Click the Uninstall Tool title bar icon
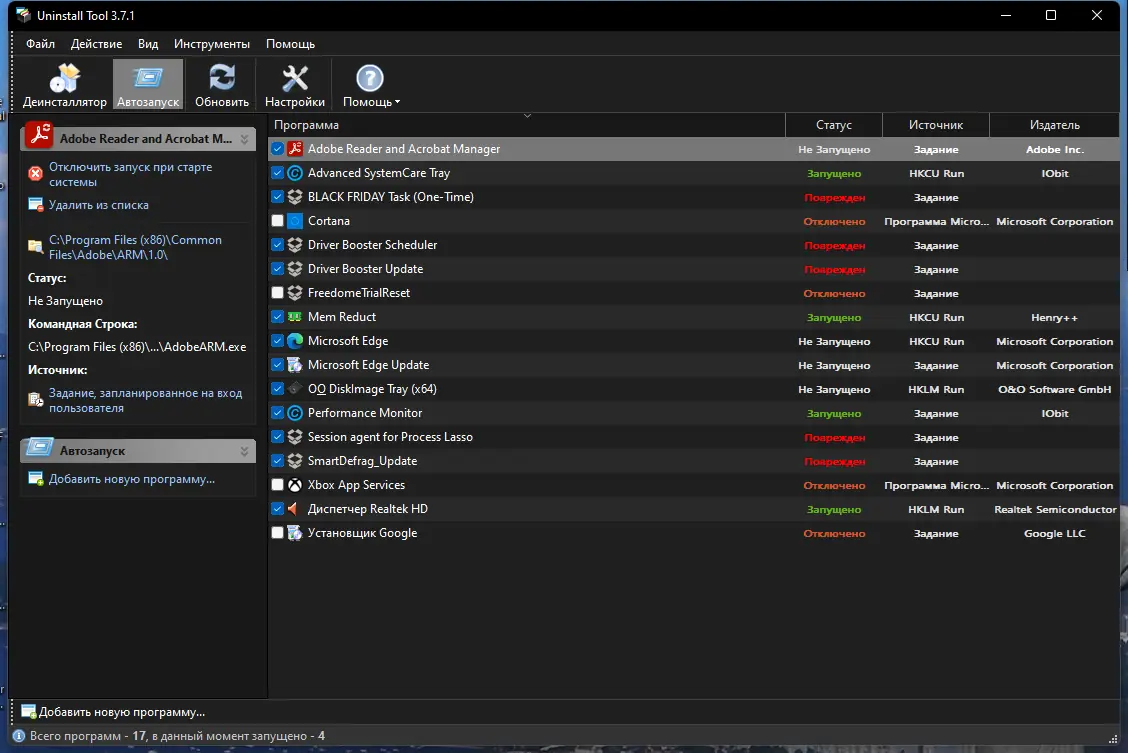 pyautogui.click(x=24, y=15)
